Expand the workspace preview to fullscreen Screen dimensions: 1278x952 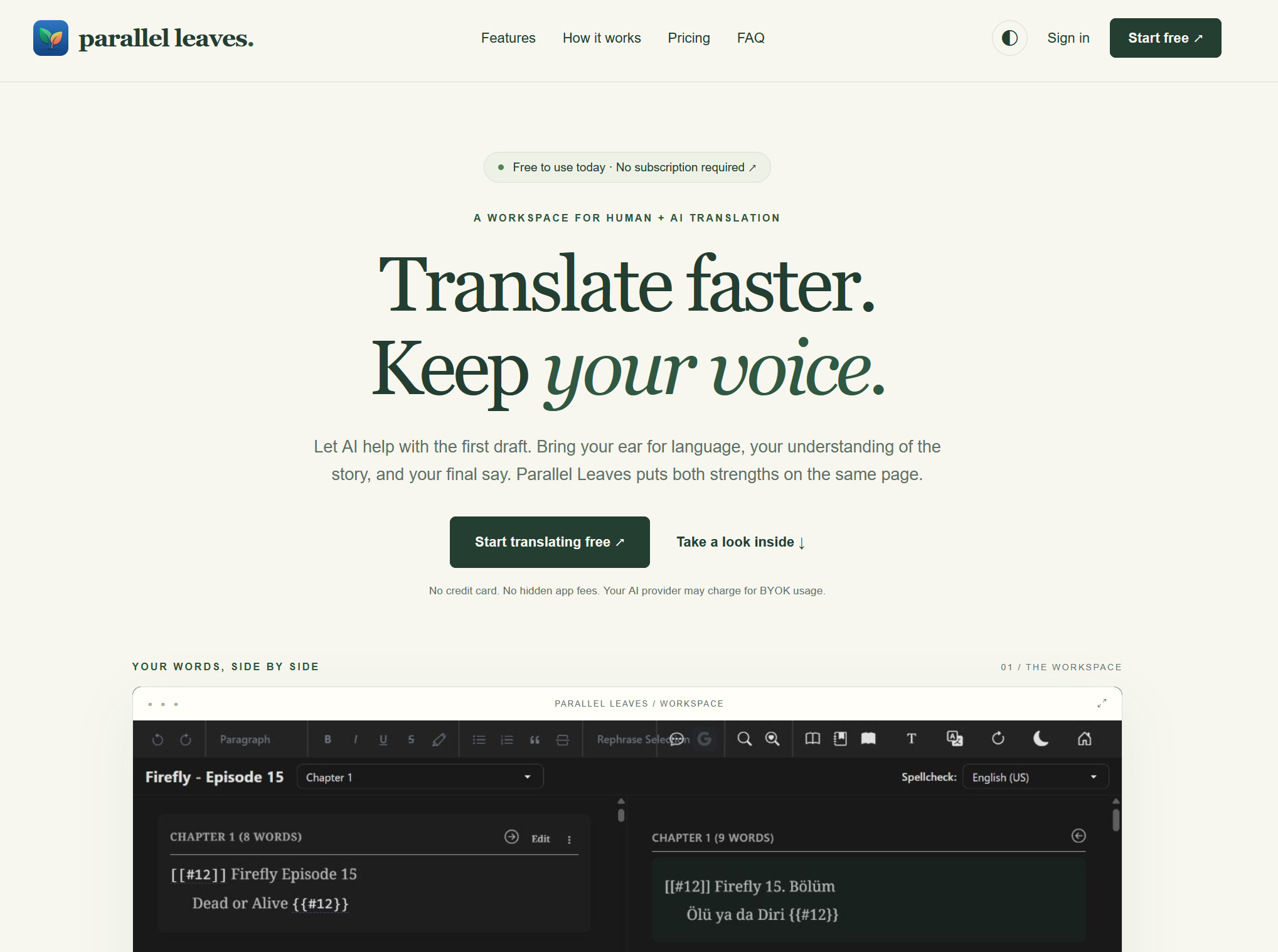[1102, 703]
